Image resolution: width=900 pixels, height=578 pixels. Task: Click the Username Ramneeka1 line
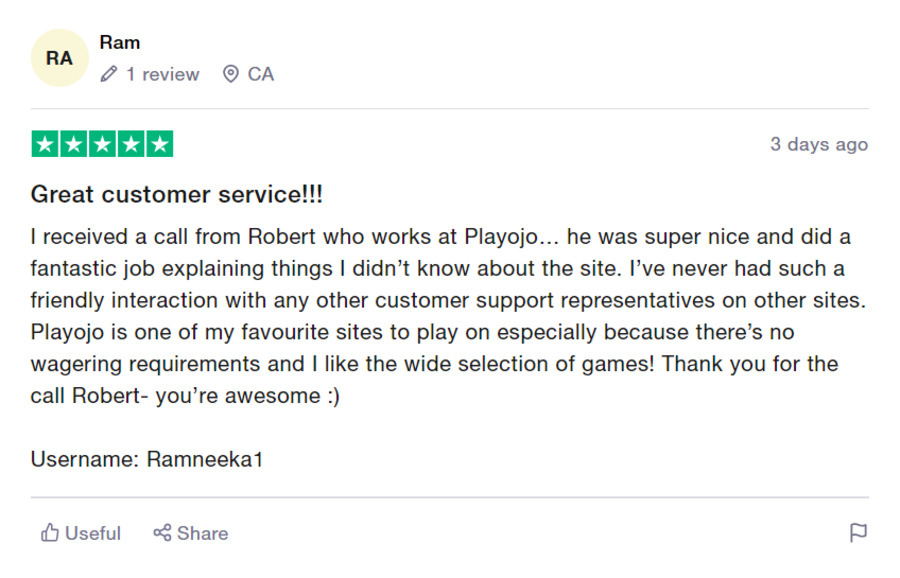click(147, 459)
